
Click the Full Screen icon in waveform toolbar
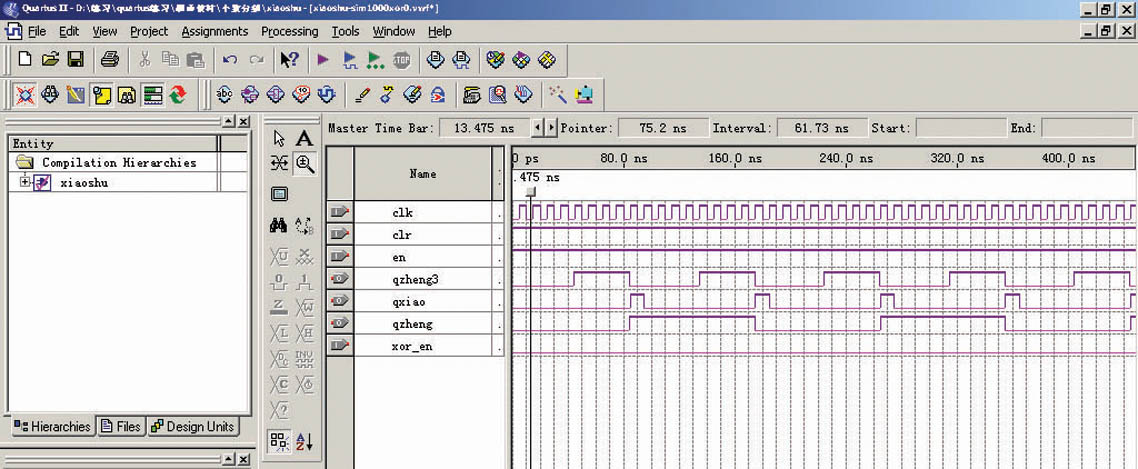click(279, 194)
